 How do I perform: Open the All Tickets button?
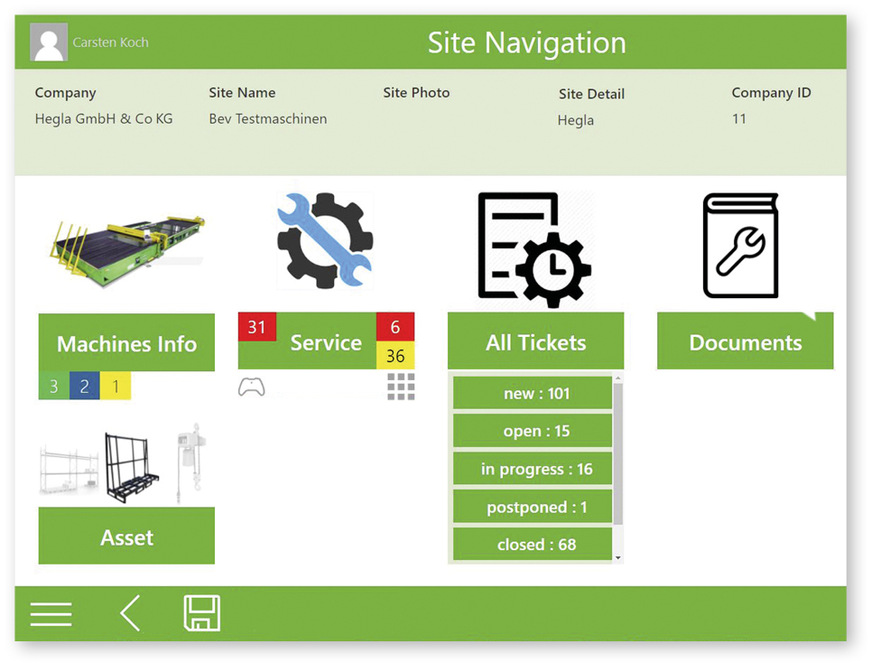pos(535,342)
